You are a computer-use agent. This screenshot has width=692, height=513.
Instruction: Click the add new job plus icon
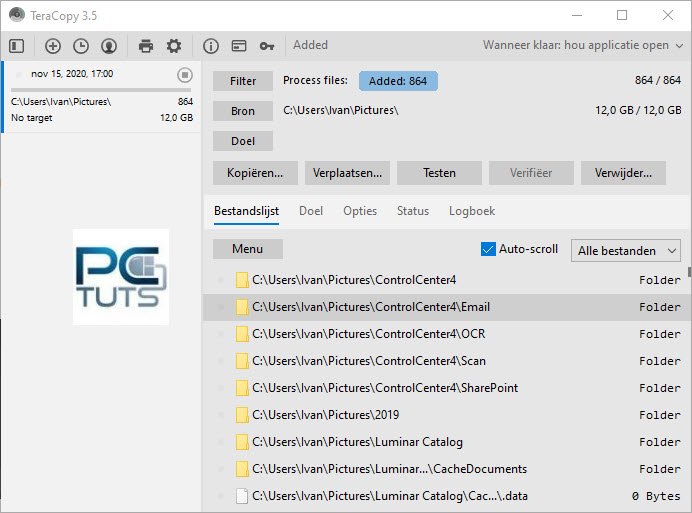click(53, 46)
